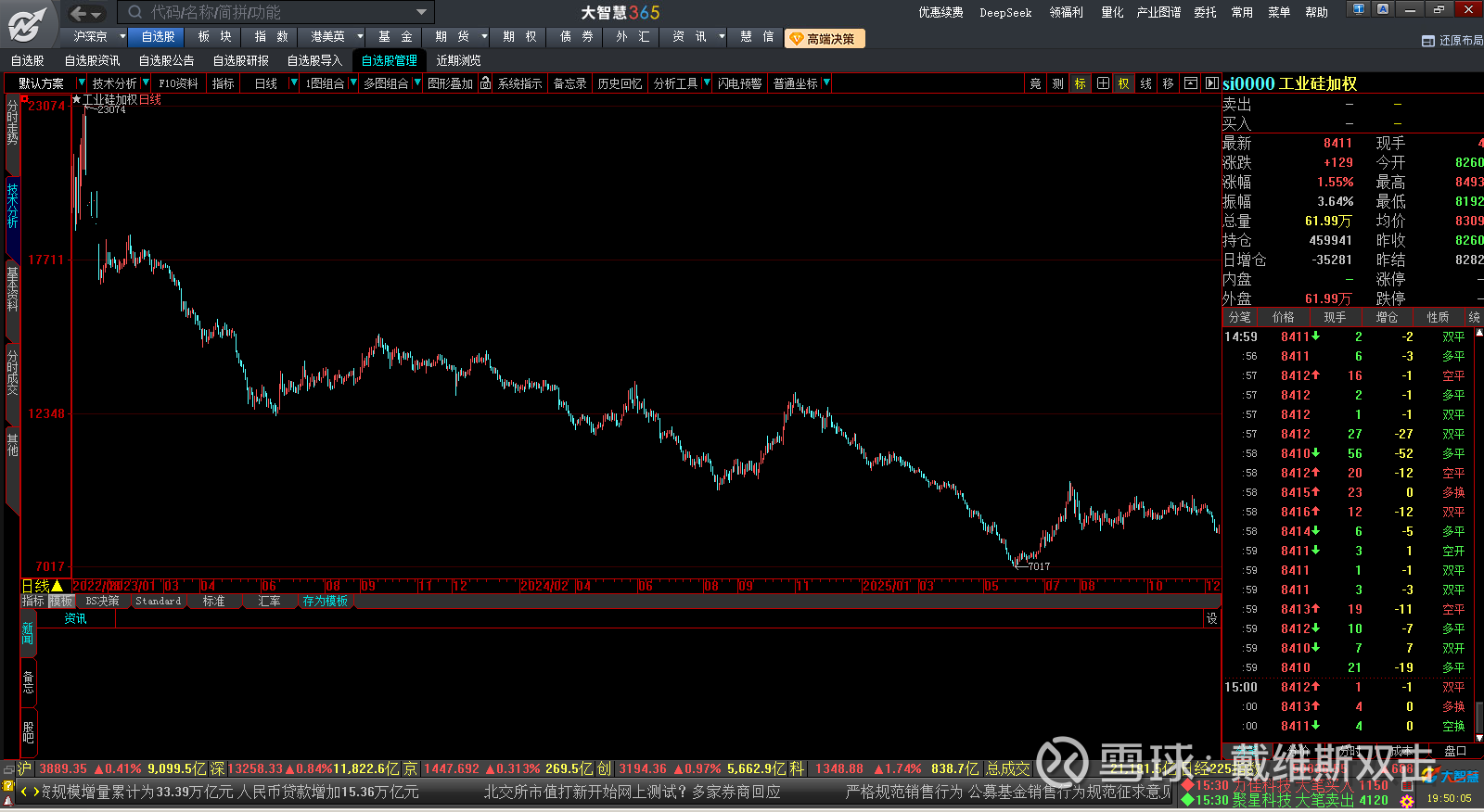Expand the search box dropdown arrow
The width and height of the screenshot is (1484, 812).
(x=422, y=12)
